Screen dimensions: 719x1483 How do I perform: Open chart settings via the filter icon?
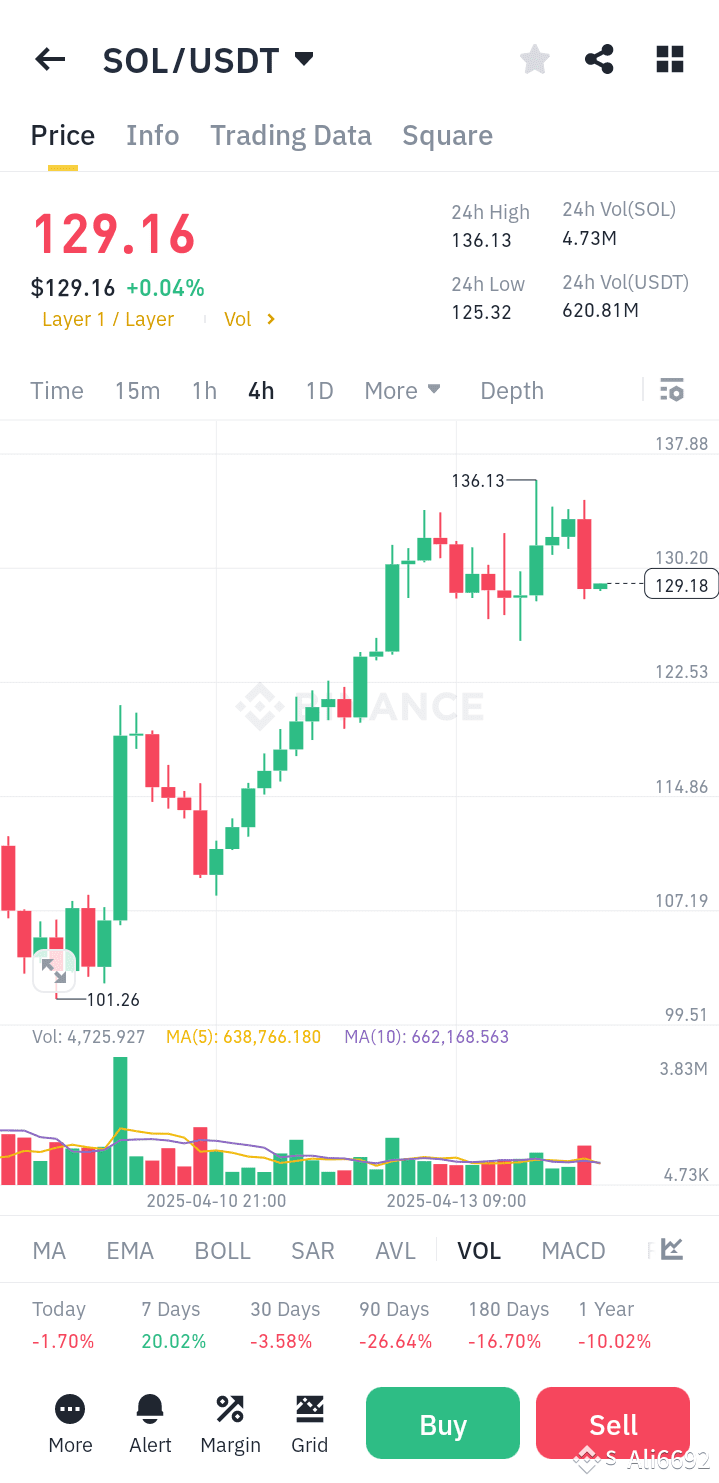[672, 390]
